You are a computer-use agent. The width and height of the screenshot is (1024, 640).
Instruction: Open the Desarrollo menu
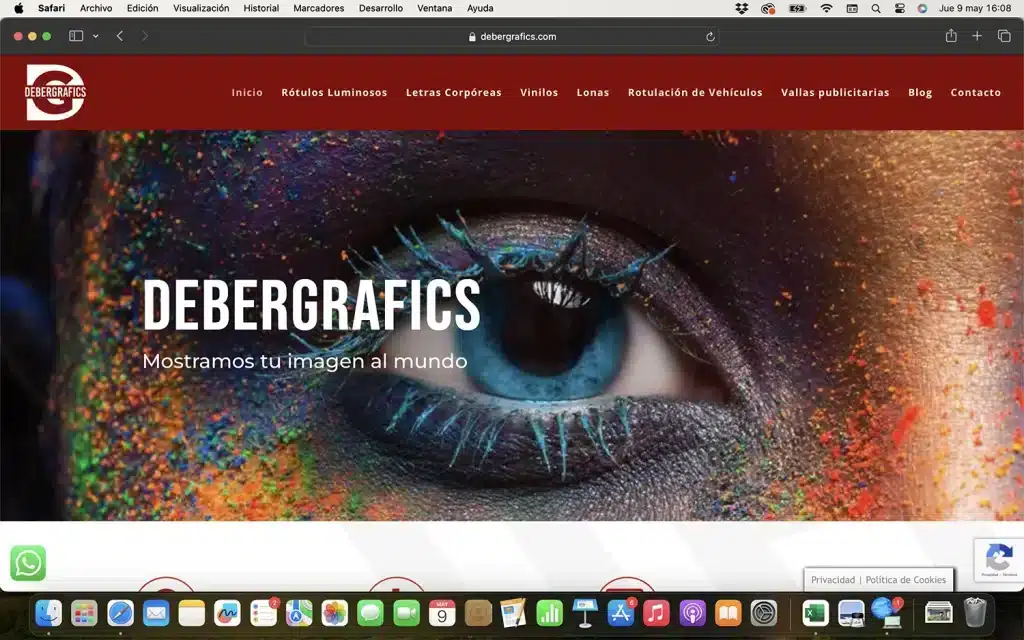click(x=381, y=8)
